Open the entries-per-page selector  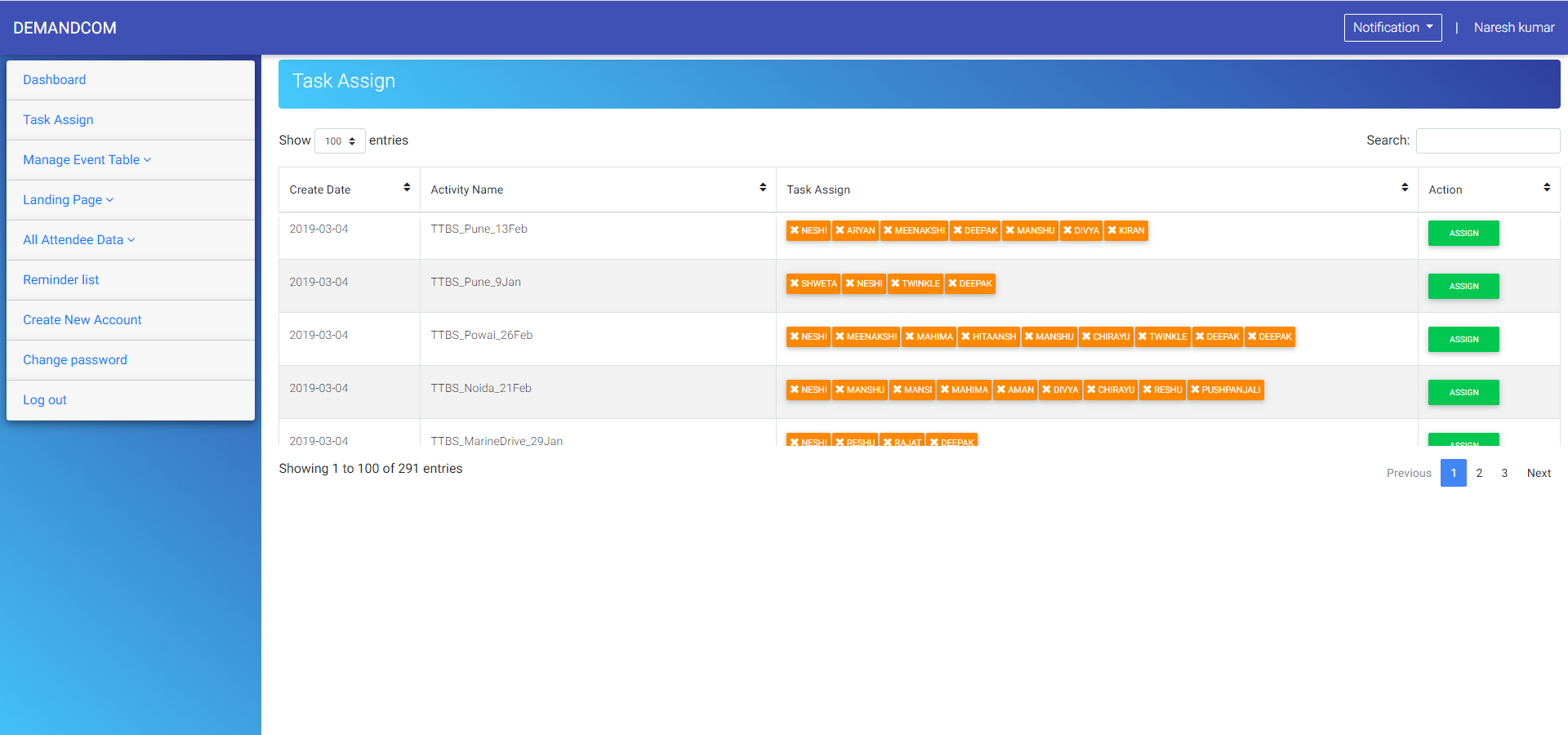pos(340,141)
